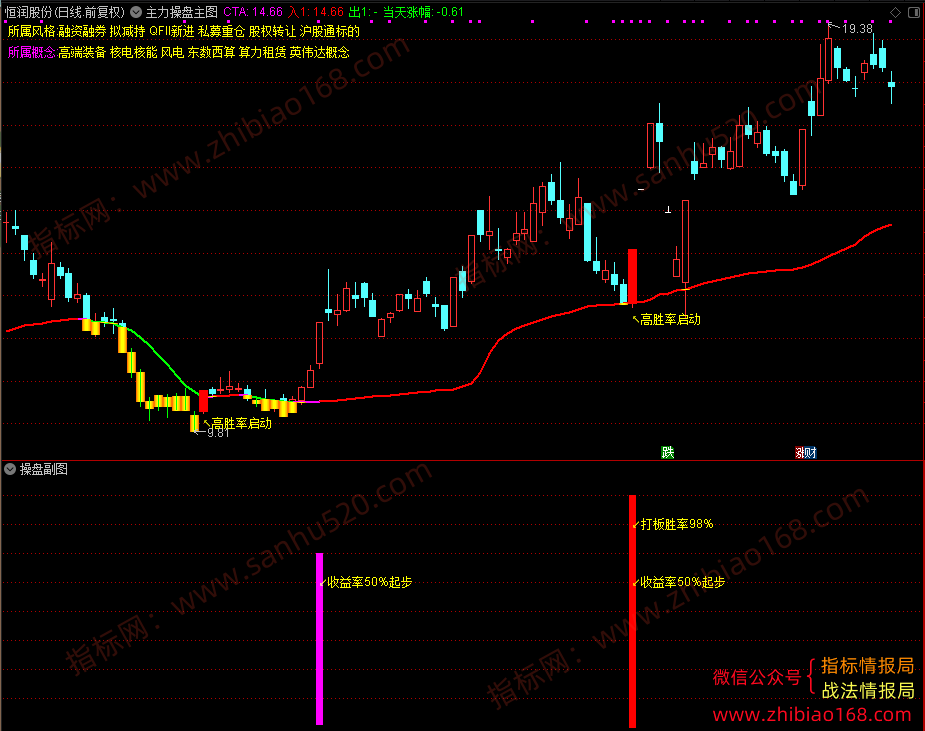The image size is (925, 731).
Task: Click the 出1: - indicator output
Action: click(363, 12)
